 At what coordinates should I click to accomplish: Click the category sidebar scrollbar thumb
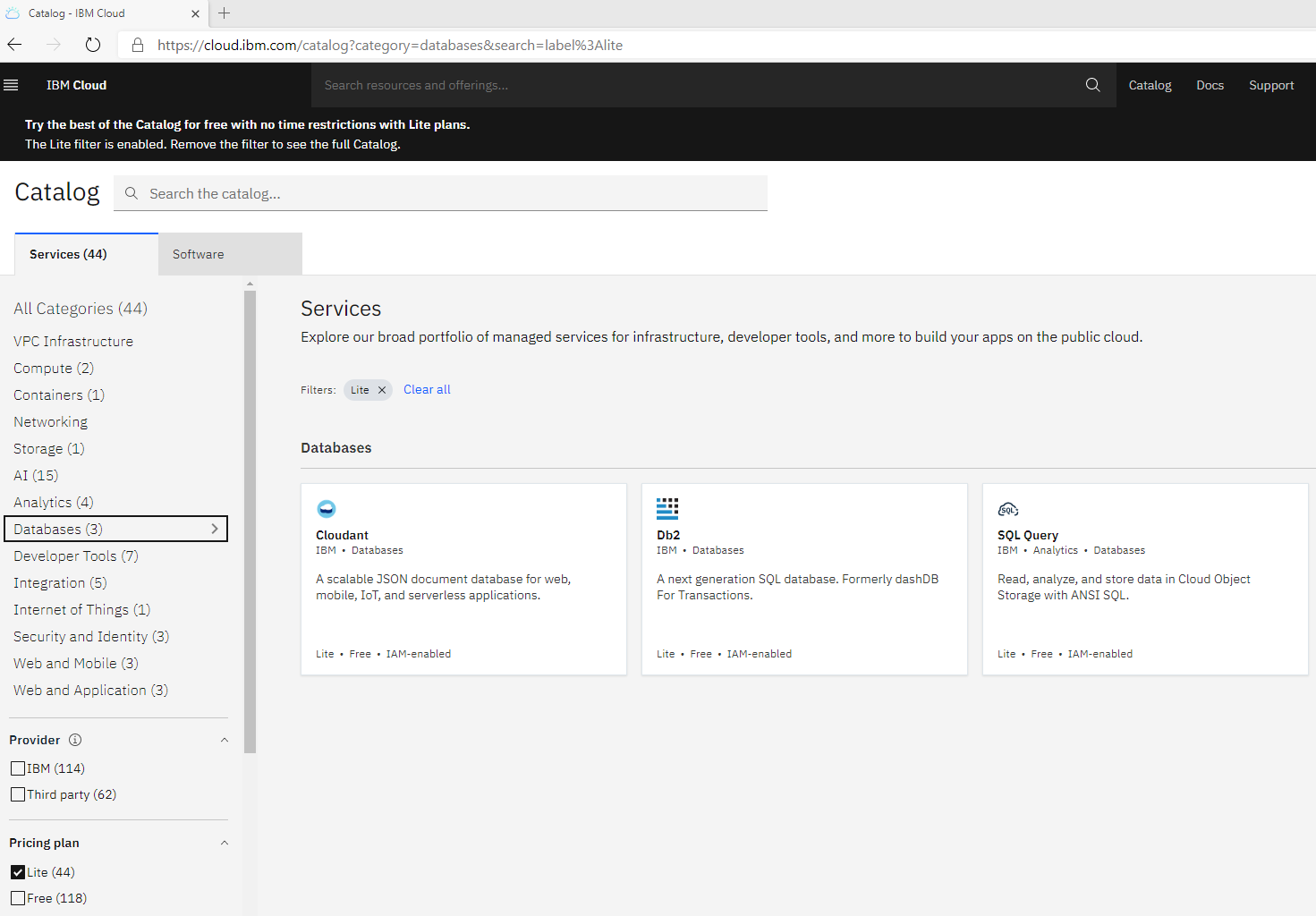[250, 522]
